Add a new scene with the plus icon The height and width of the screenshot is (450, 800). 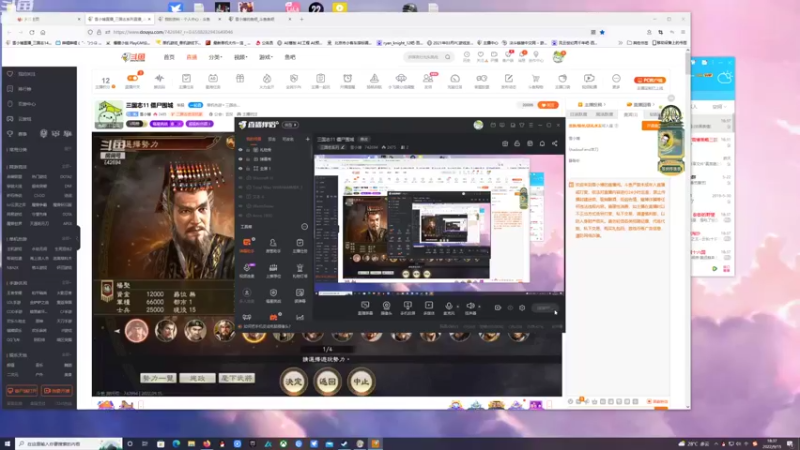(307, 139)
